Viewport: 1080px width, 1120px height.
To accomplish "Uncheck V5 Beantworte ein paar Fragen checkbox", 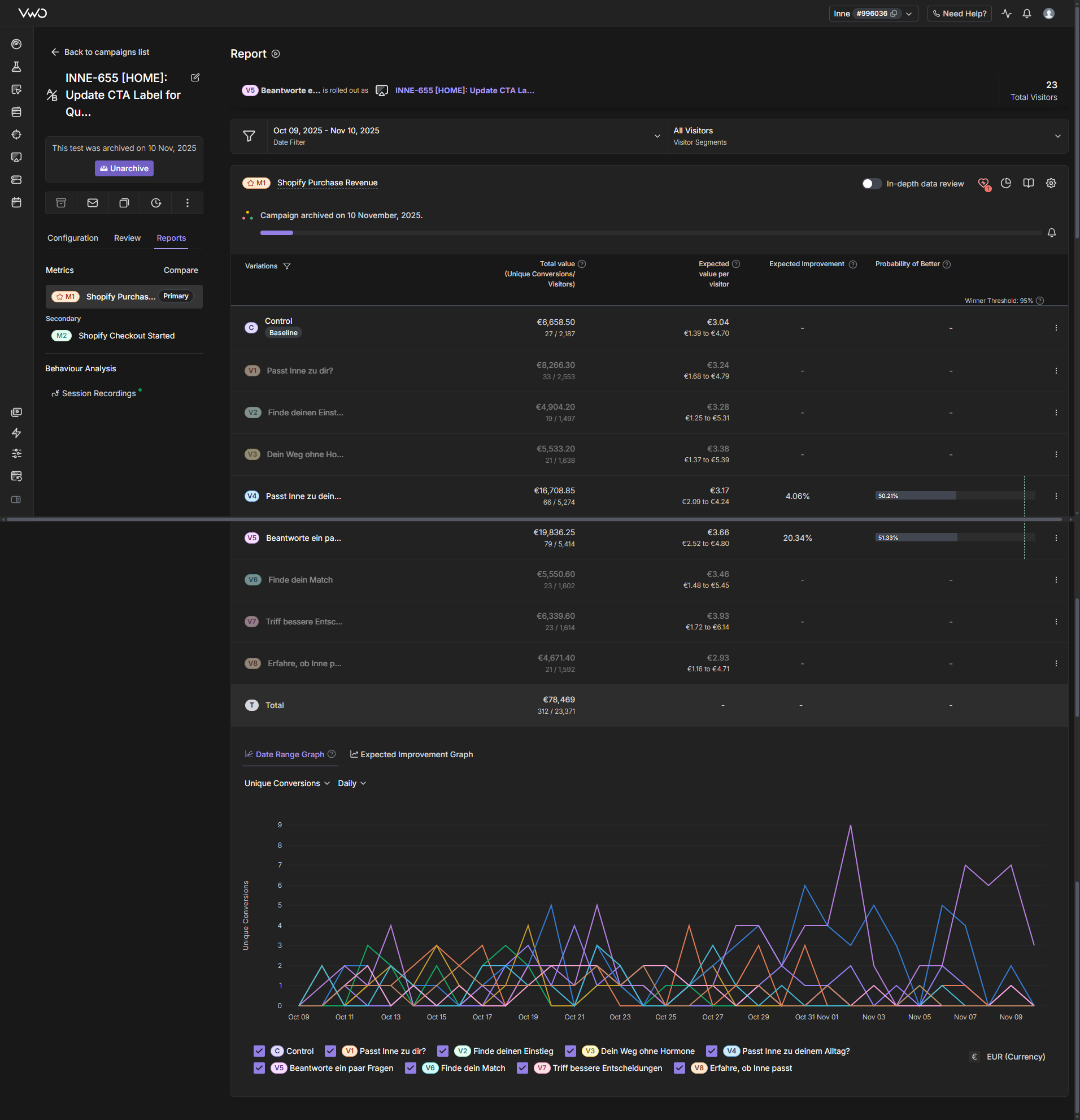I will coord(259,1068).
